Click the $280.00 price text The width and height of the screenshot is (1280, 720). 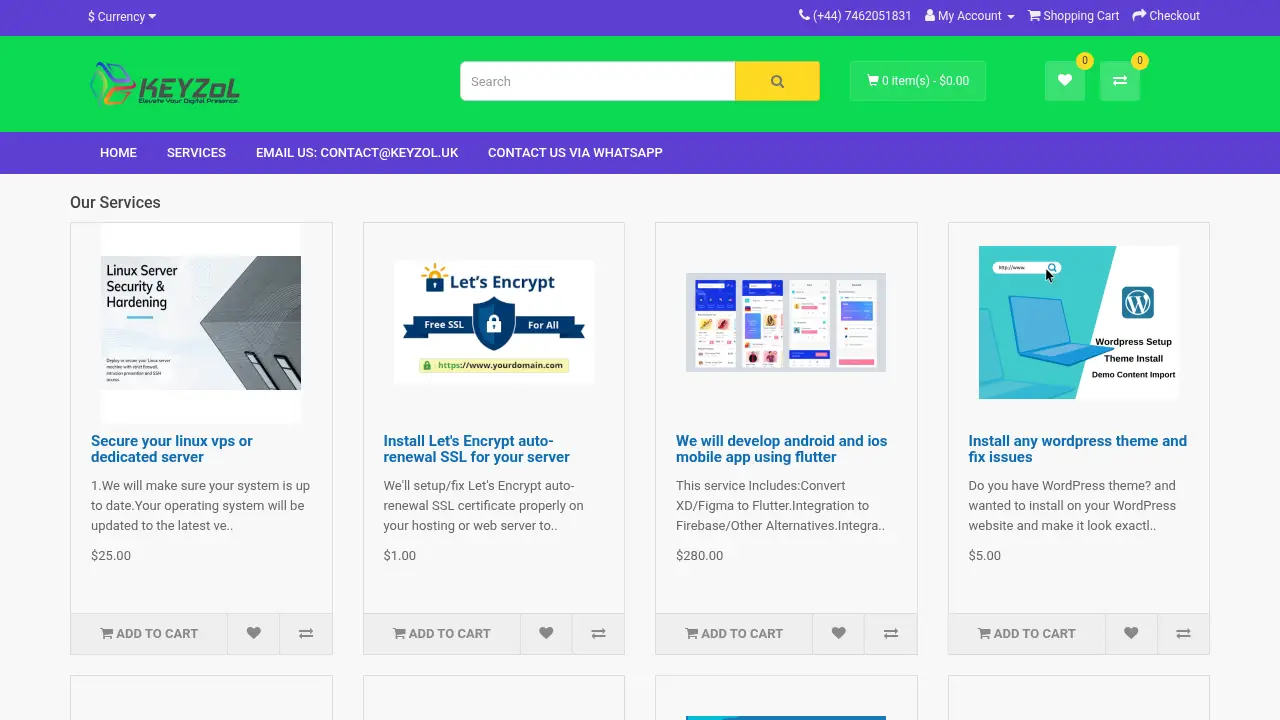click(x=699, y=556)
